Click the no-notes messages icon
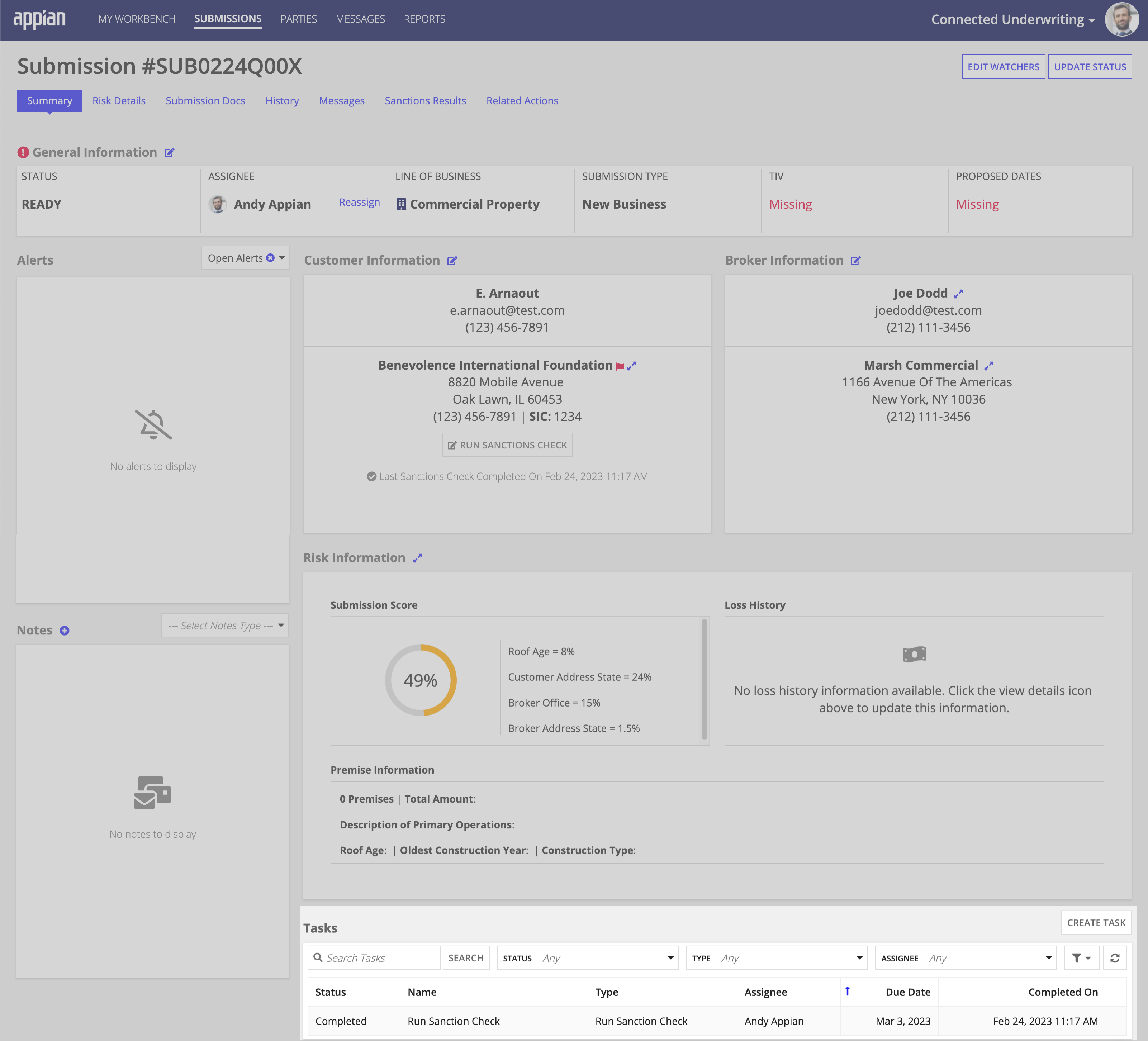Viewport: 1148px width, 1041px height. [x=153, y=792]
